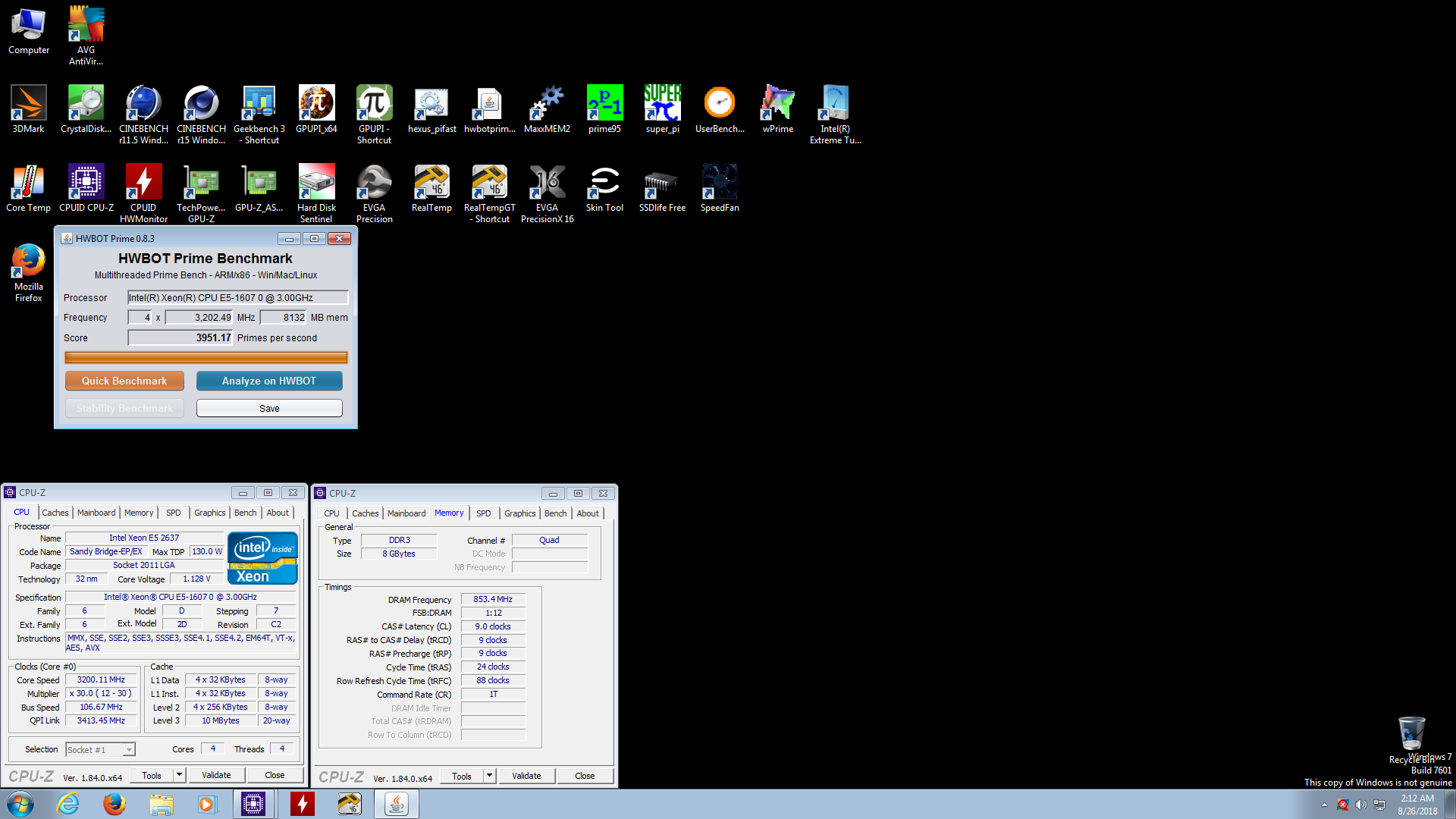Image resolution: width=1456 pixels, height=819 pixels.
Task: Select the SSDlife Free desktop icon
Action: pos(662,189)
